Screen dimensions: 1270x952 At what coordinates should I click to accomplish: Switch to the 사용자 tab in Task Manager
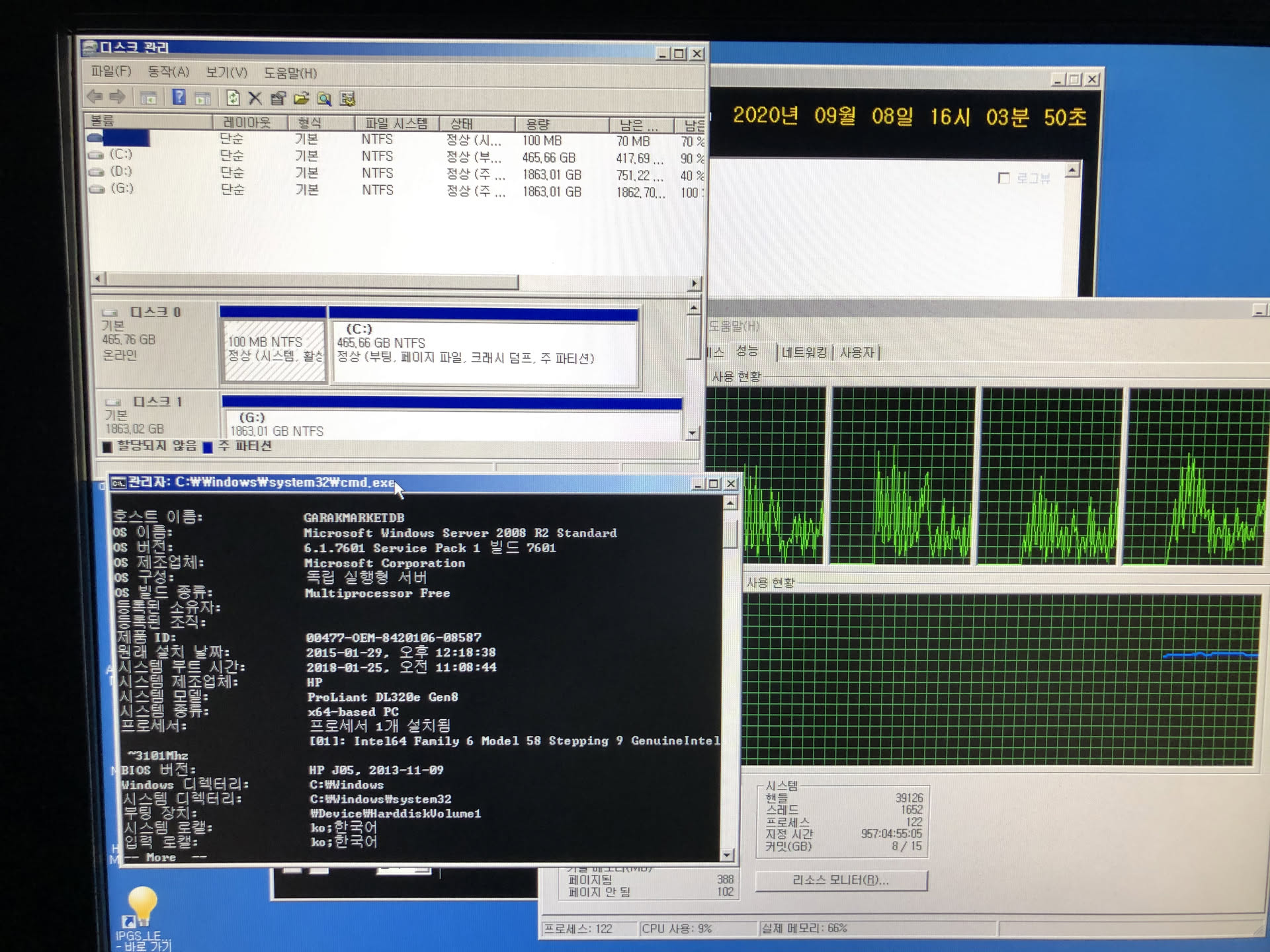tap(857, 352)
